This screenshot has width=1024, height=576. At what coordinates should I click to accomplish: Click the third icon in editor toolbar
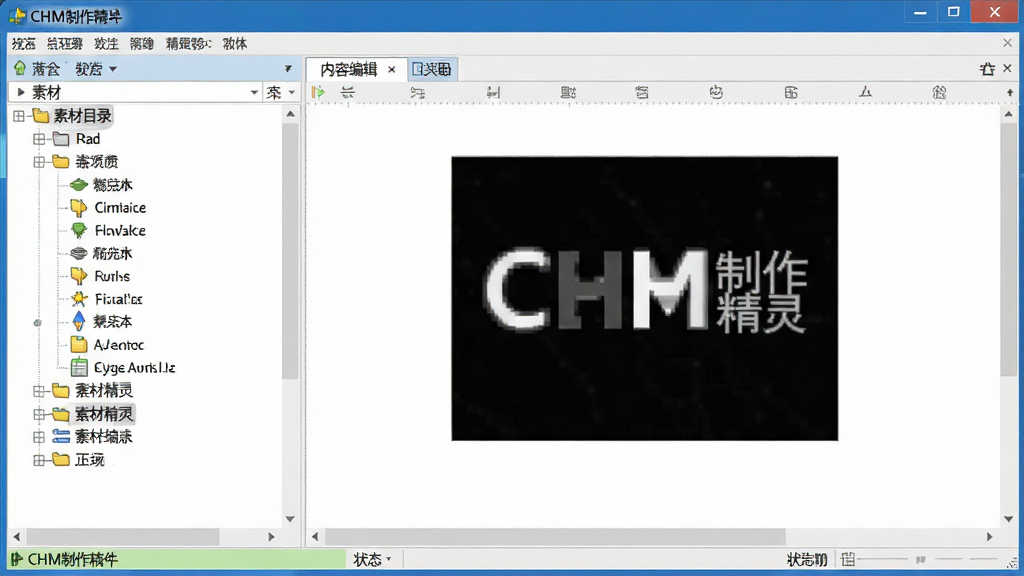[x=418, y=93]
